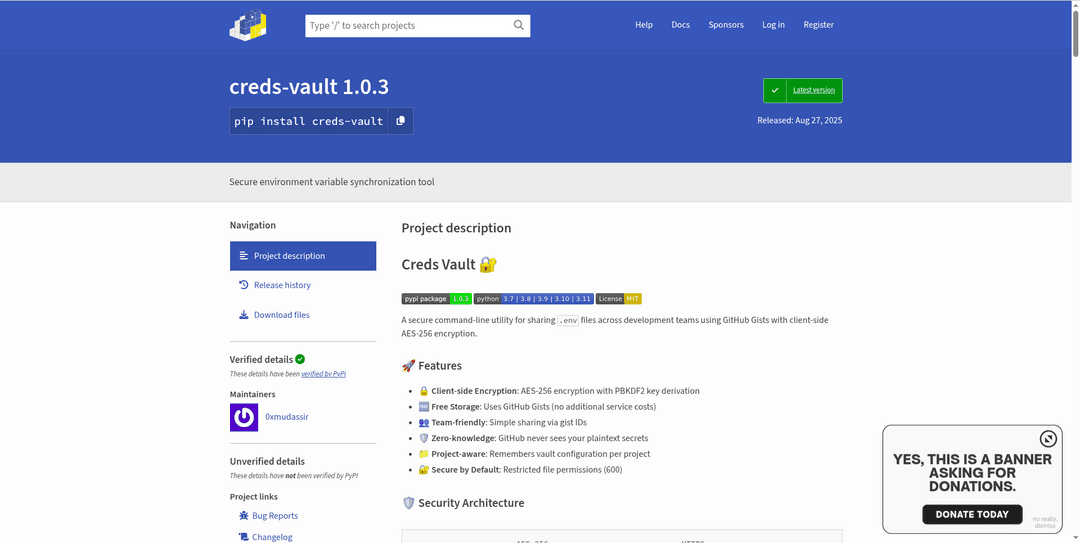Image resolution: width=1080 pixels, height=543 pixels.
Task: Open the Register page
Action: coord(818,25)
